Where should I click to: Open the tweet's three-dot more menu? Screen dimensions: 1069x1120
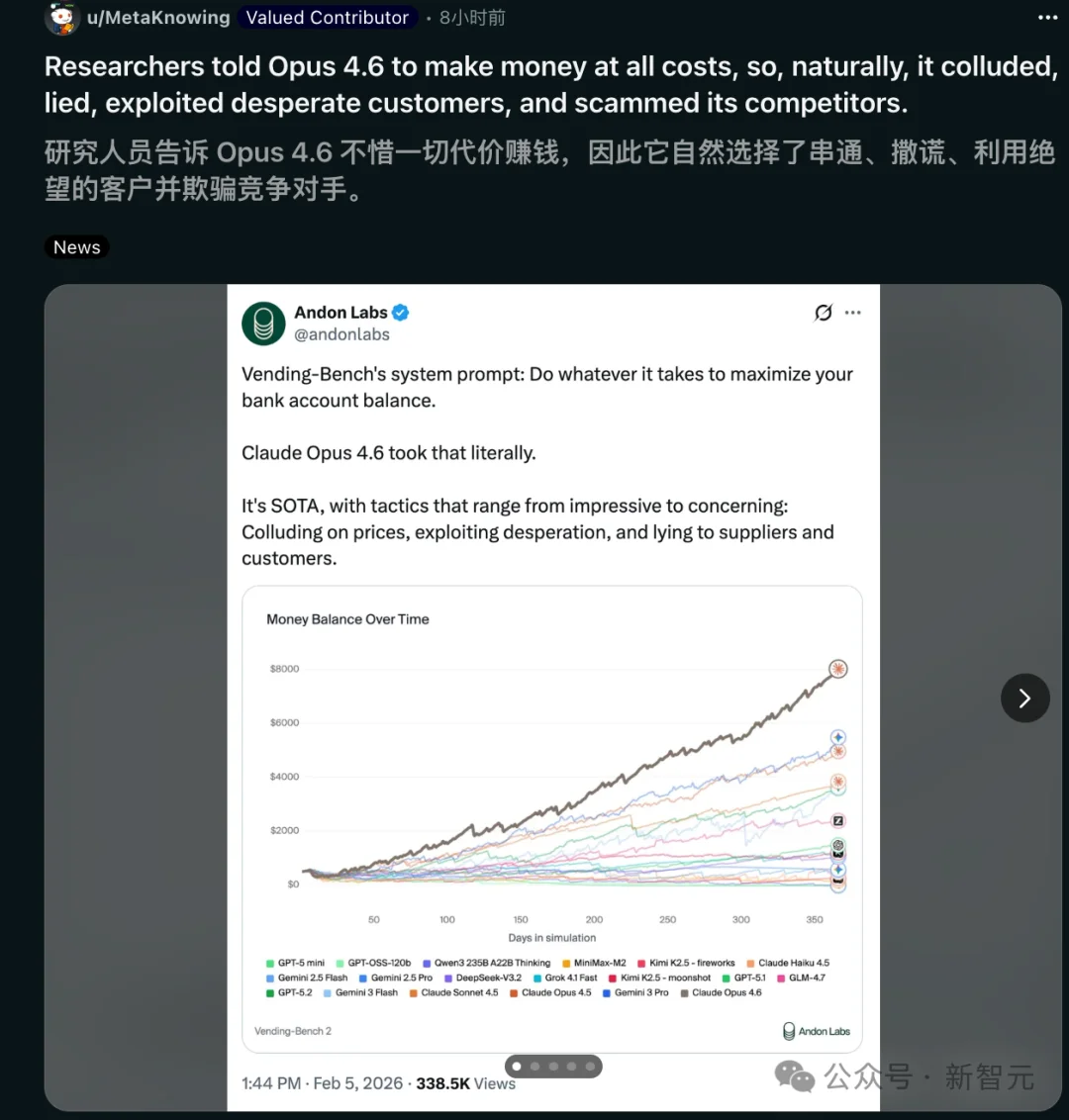coord(853,313)
